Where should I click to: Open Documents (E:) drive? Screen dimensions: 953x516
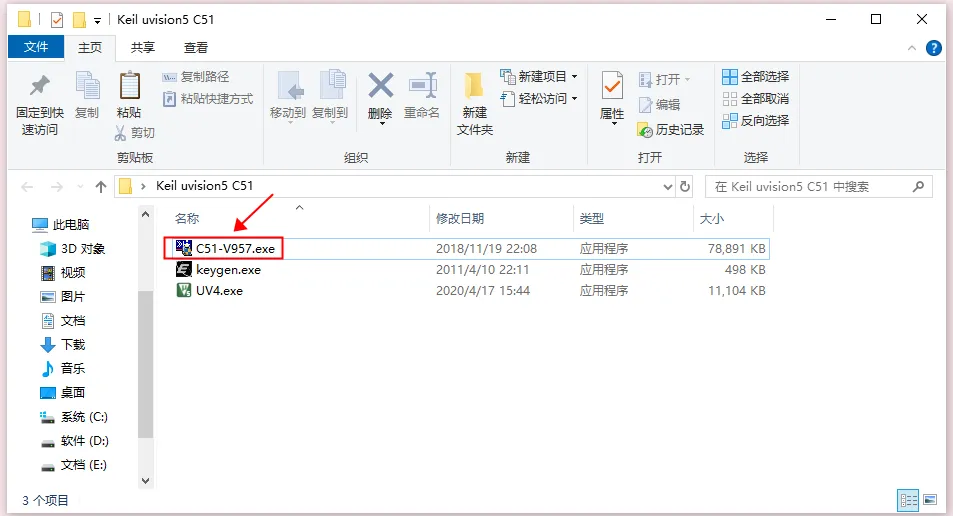tap(74, 465)
